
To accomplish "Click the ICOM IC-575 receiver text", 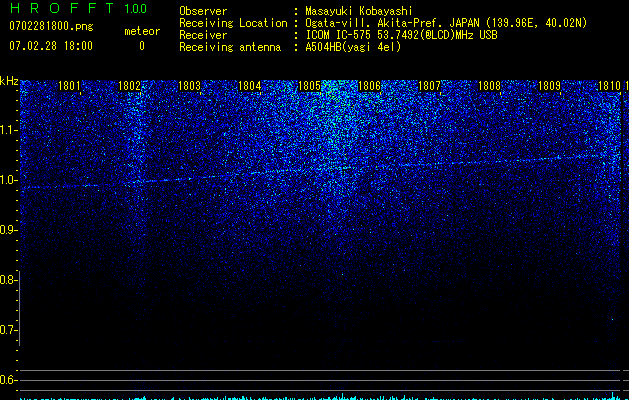I will (401, 35).
